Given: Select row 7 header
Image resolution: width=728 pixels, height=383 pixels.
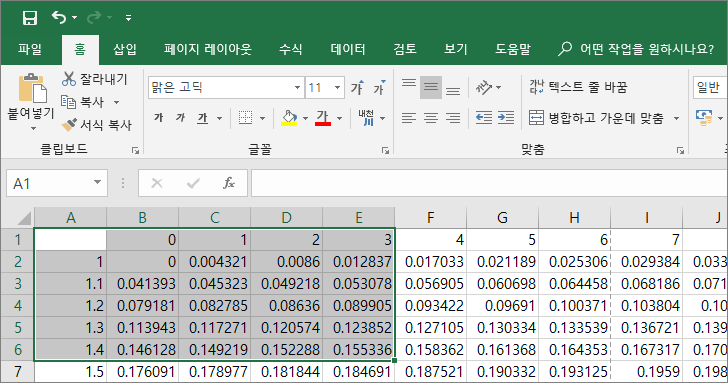Looking at the screenshot, I should 18,372.
